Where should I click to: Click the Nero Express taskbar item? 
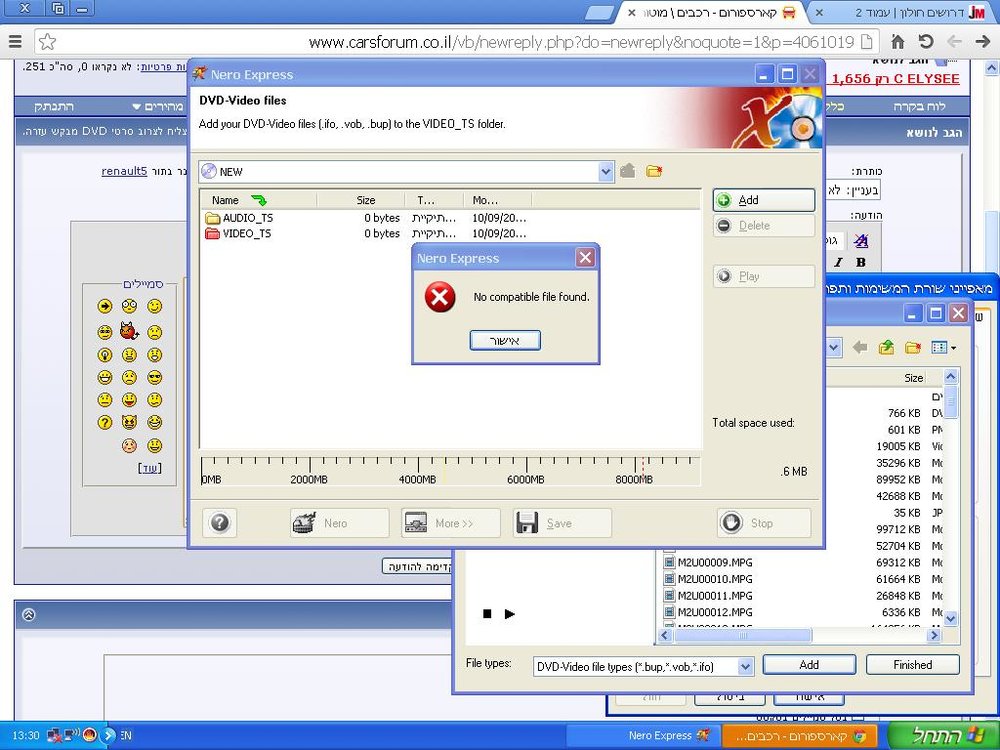tap(642, 735)
